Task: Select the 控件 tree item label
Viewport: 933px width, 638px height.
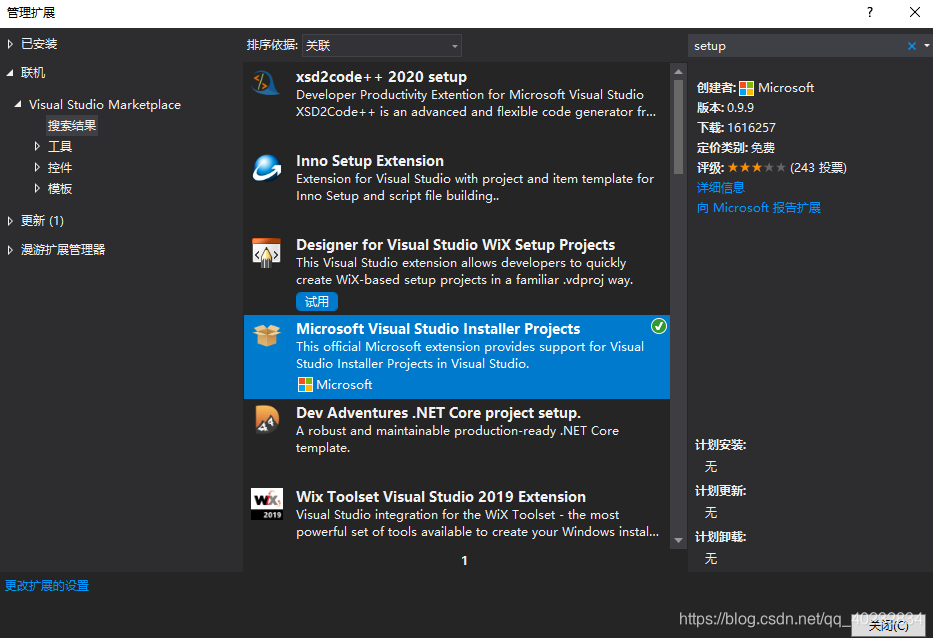Action: tap(60, 168)
